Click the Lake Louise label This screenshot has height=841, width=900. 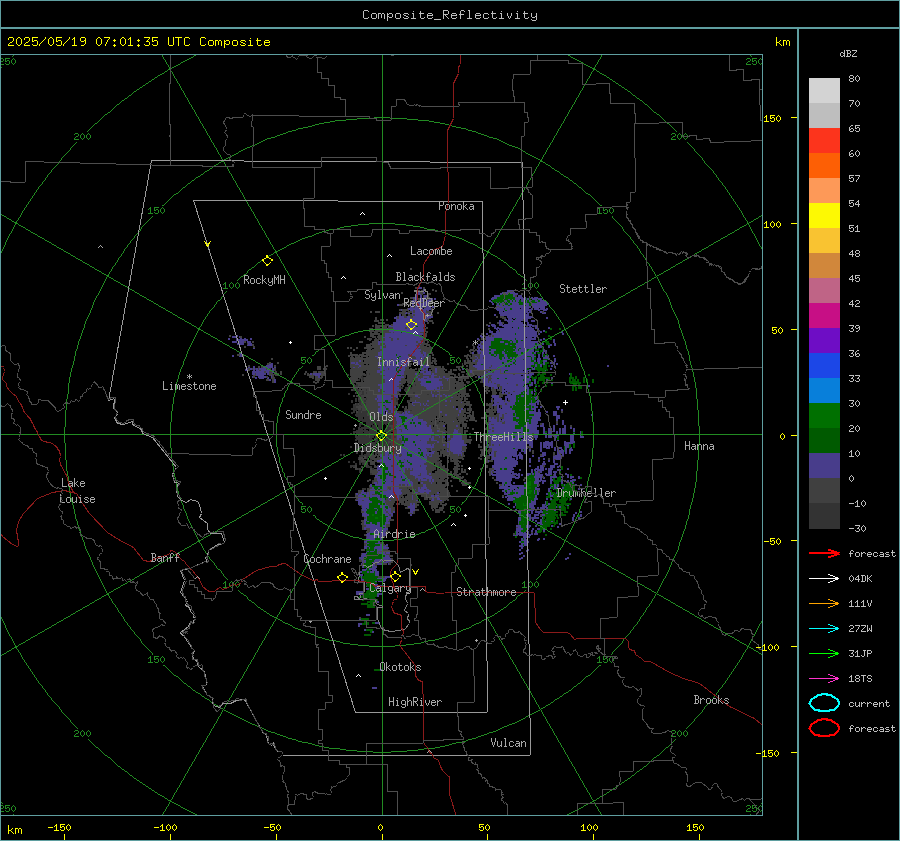click(77, 491)
